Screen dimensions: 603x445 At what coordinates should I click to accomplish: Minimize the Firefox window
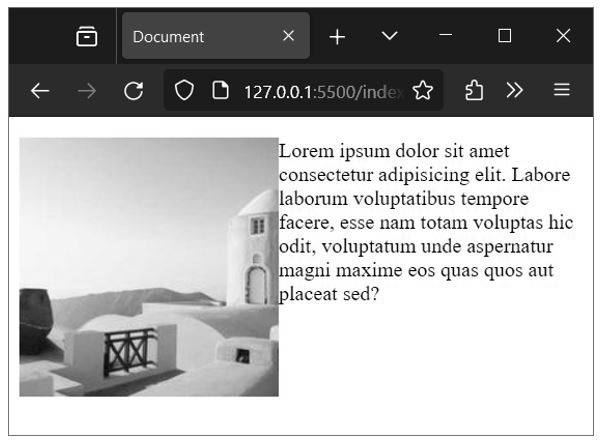coord(446,37)
